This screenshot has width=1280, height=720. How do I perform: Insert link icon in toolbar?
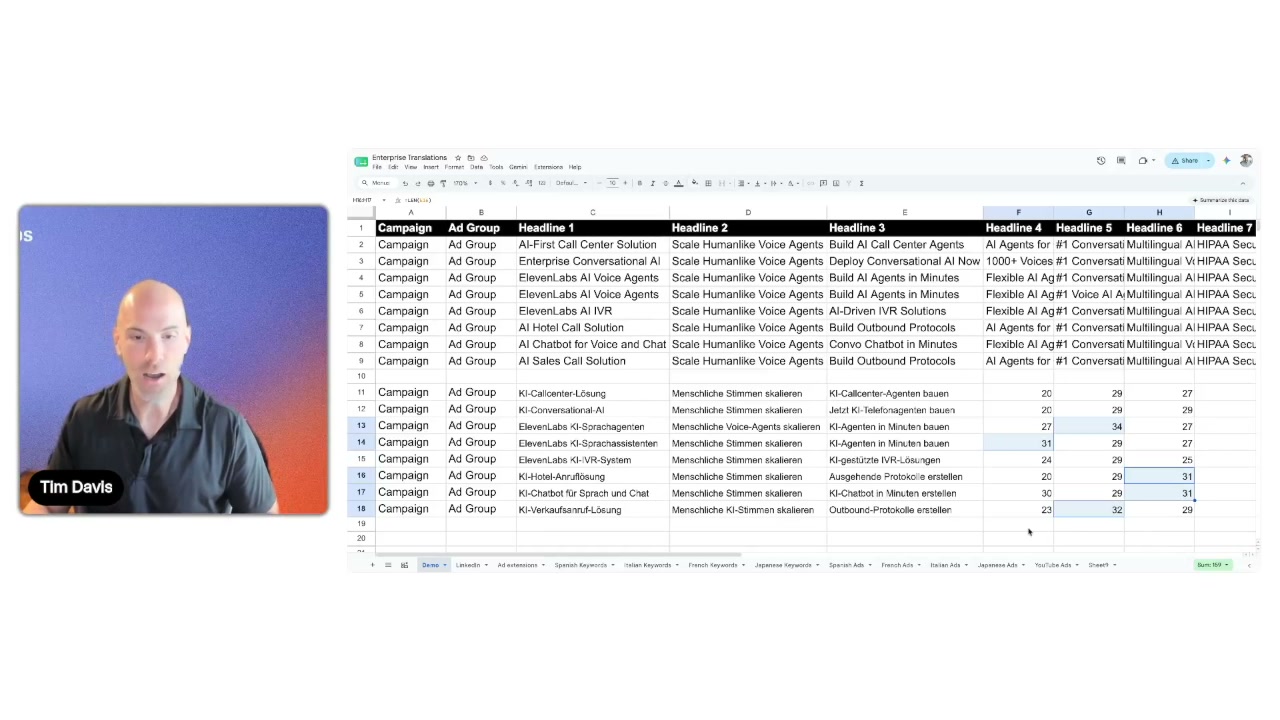tap(811, 183)
